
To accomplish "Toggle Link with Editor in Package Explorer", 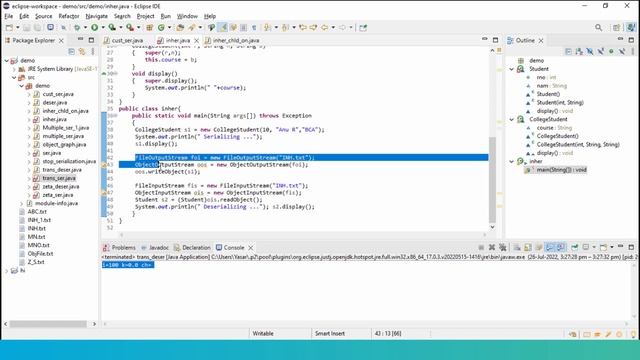I will point(82,51).
